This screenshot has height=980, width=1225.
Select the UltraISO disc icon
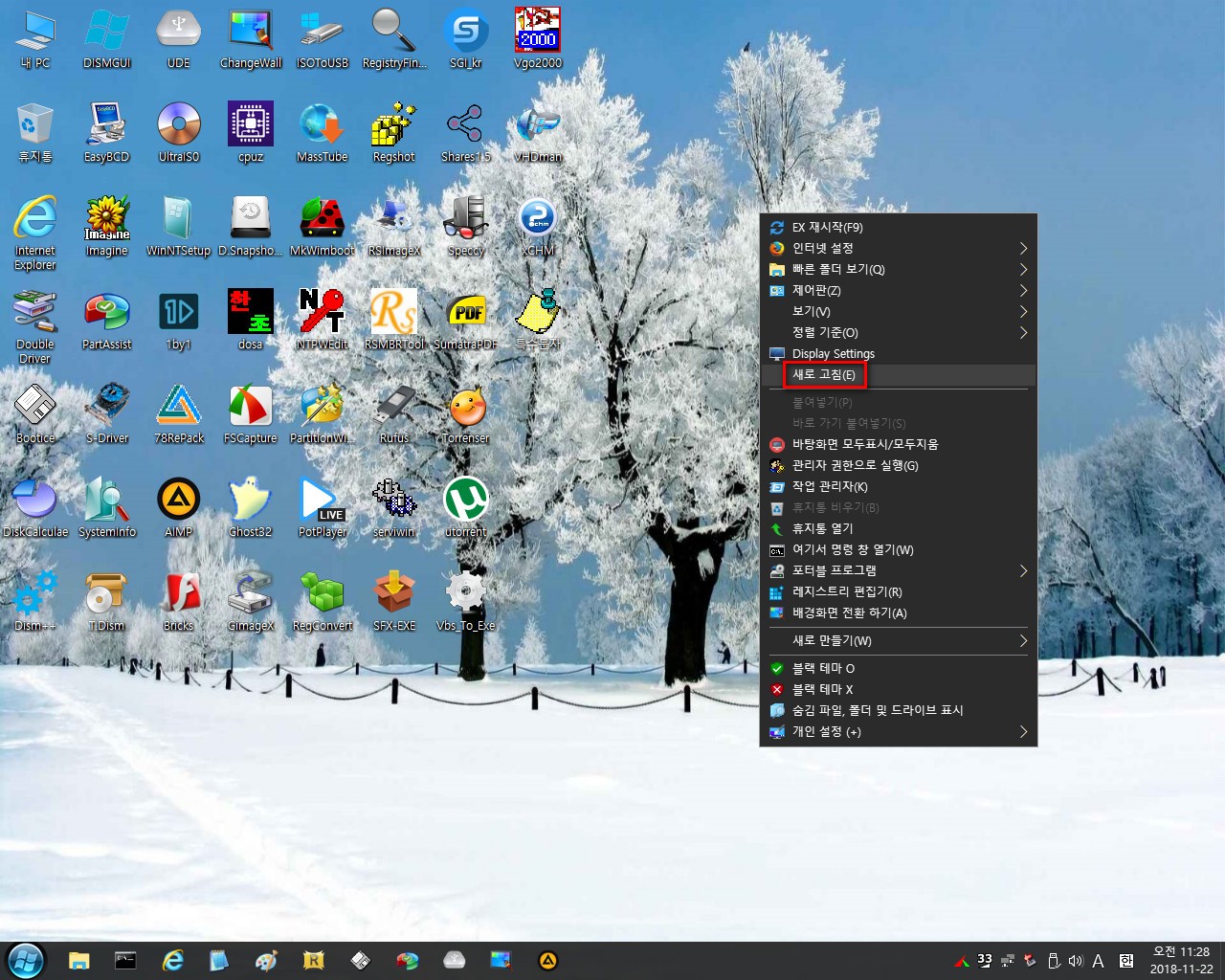coord(179,132)
